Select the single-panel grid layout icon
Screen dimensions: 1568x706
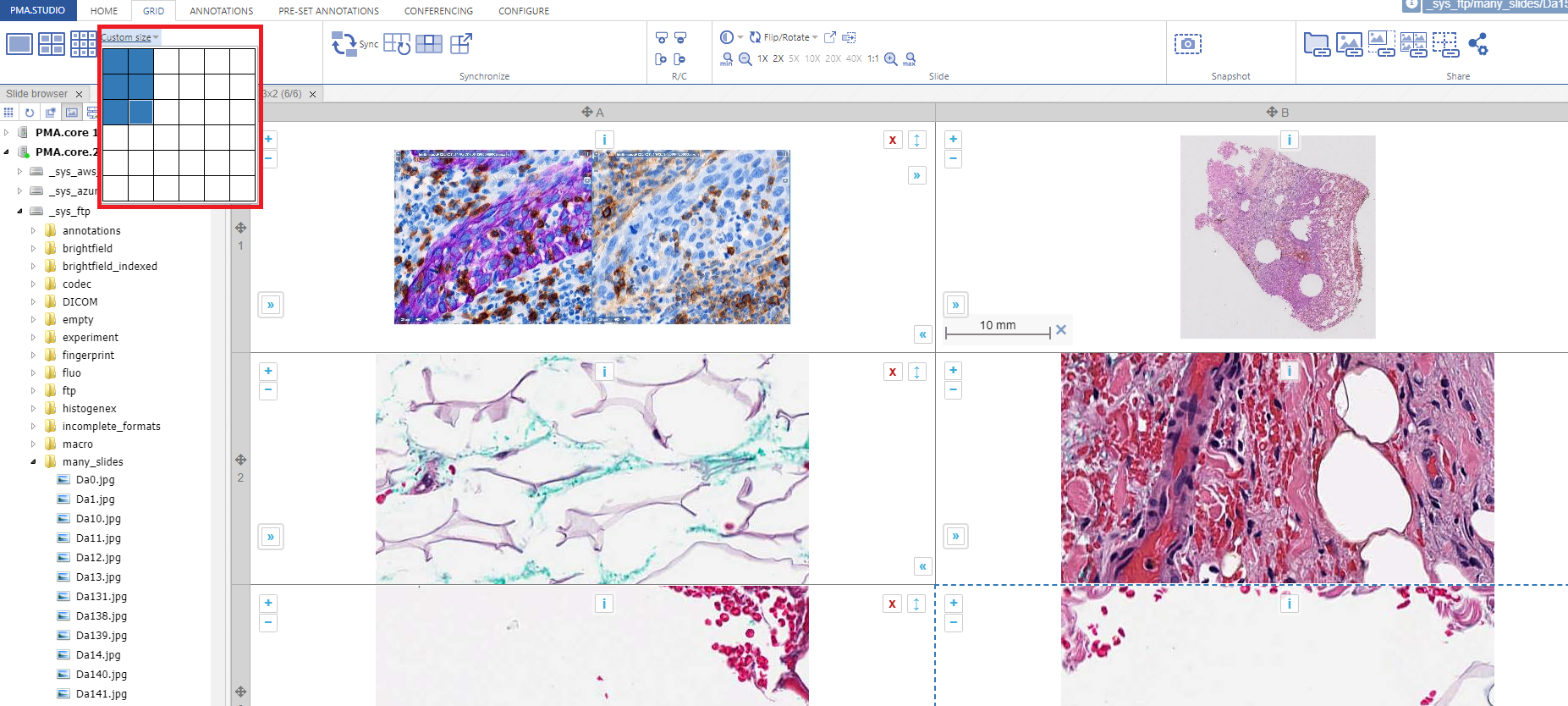(19, 44)
